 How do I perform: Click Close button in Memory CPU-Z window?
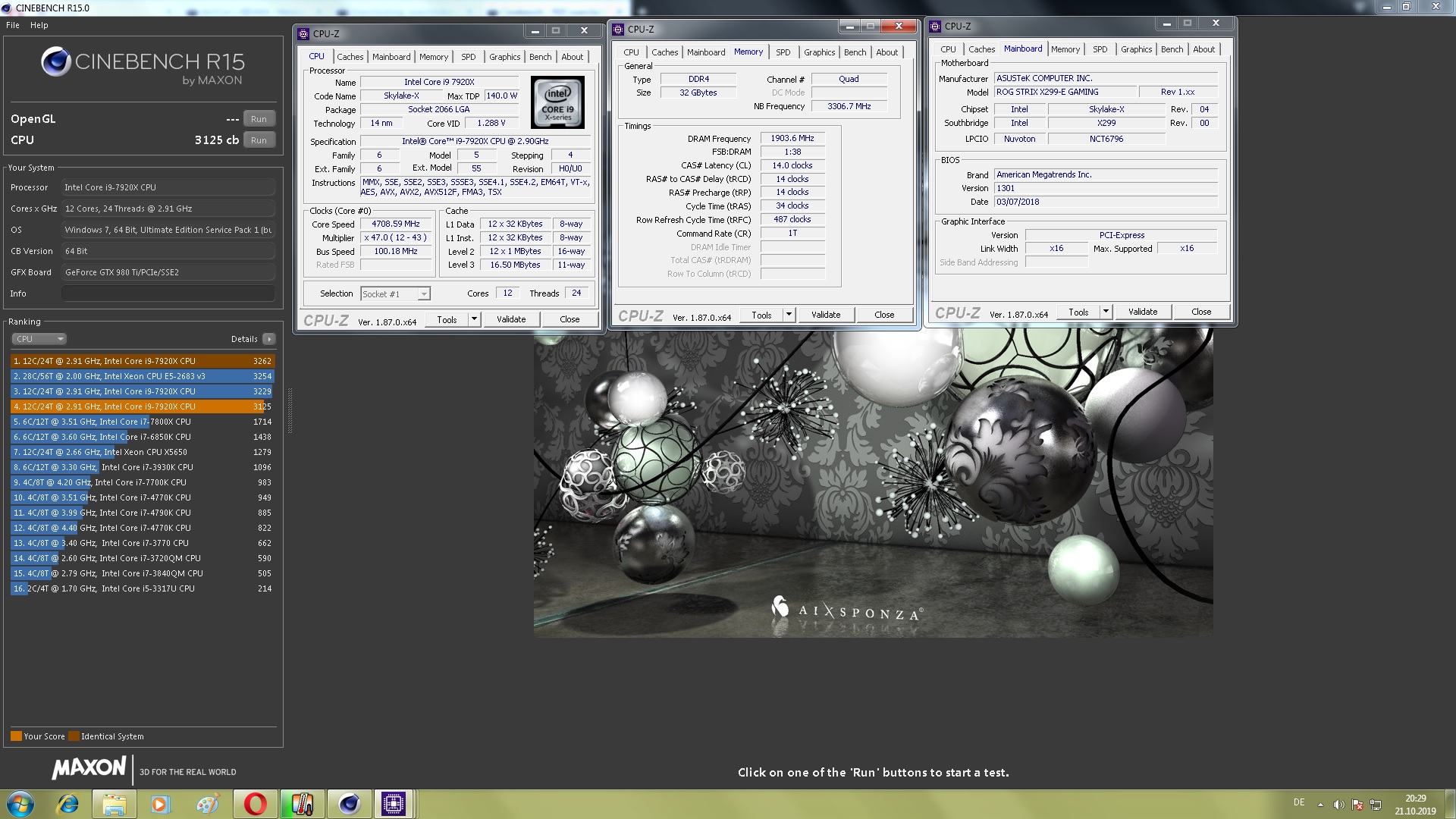(x=884, y=315)
